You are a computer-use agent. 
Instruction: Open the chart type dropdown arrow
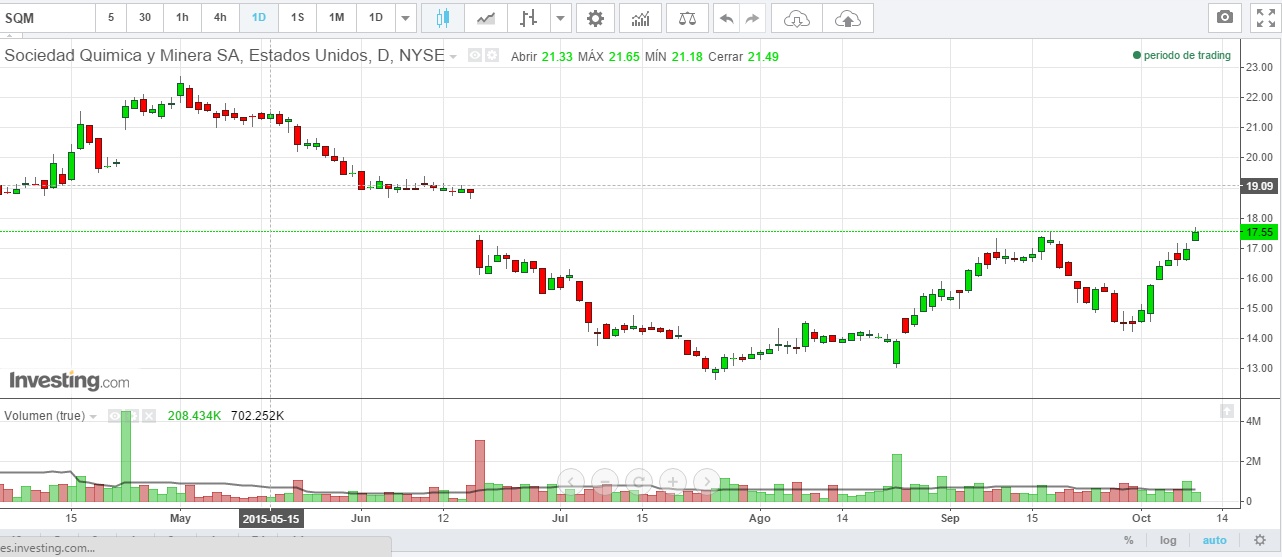coord(561,18)
